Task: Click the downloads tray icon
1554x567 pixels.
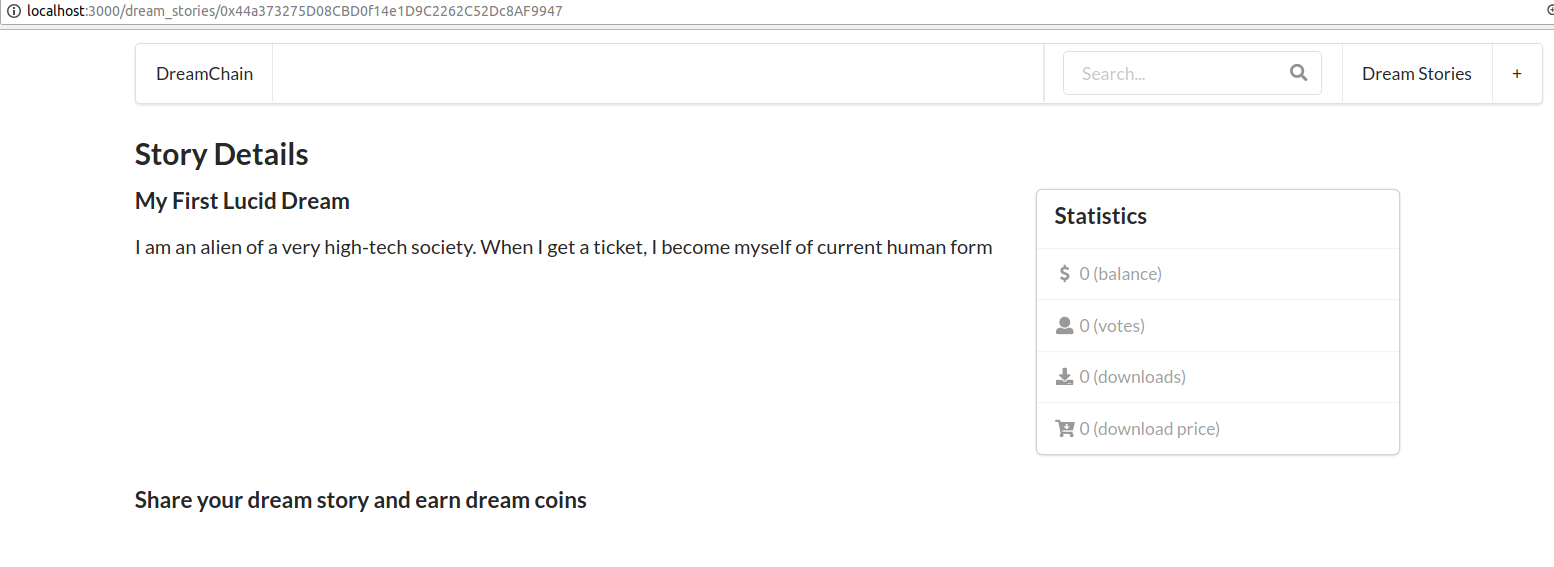Action: pos(1064,377)
